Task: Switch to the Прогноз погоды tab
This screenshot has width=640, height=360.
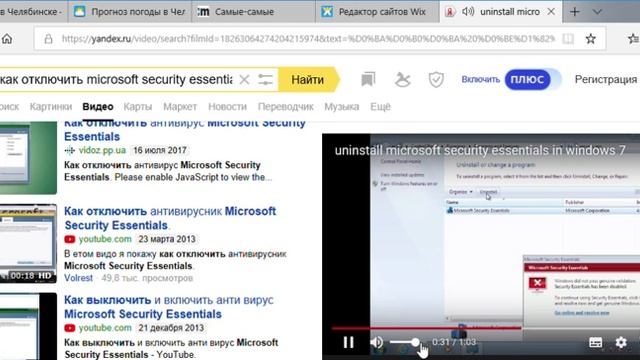Action: 130,12
